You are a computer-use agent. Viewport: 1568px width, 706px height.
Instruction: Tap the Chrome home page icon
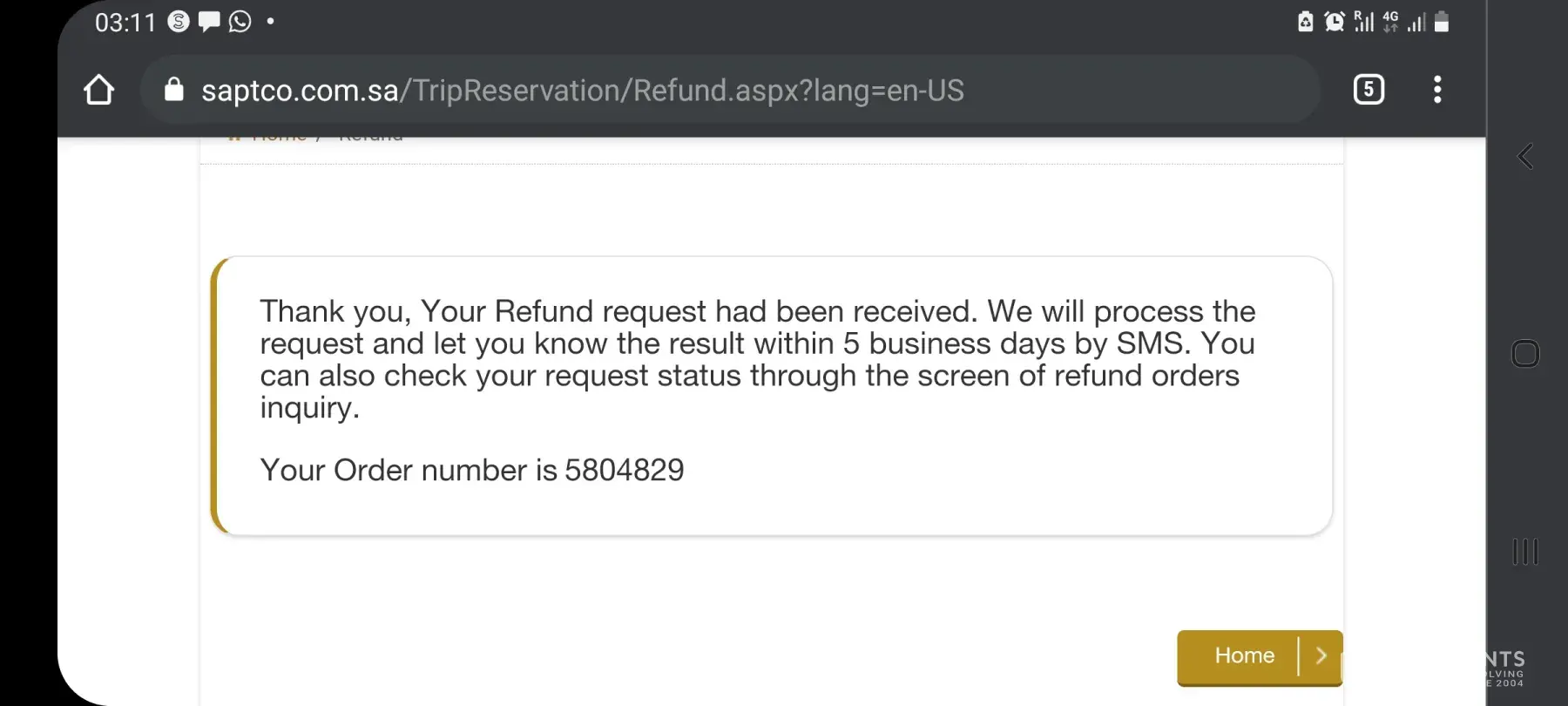pos(98,90)
